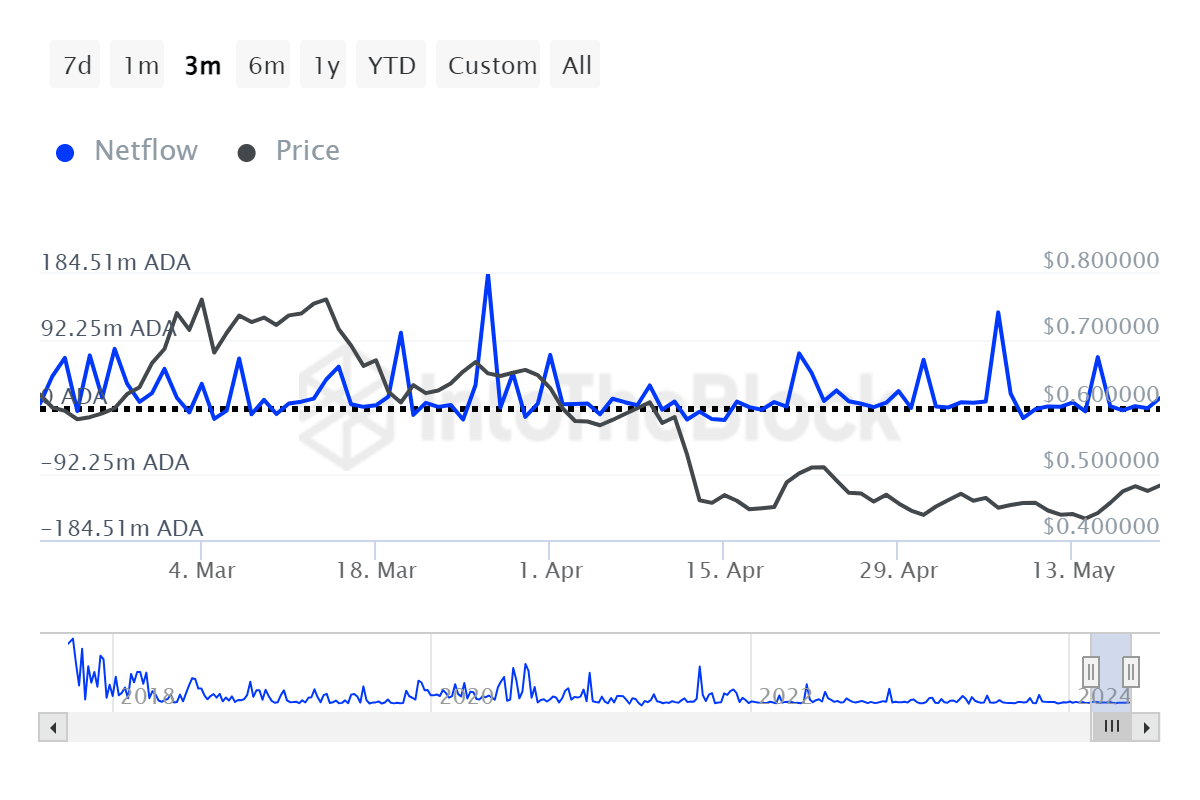1200x800 pixels.
Task: Click the left arrow at scrollbar's far left
Action: click(x=52, y=727)
